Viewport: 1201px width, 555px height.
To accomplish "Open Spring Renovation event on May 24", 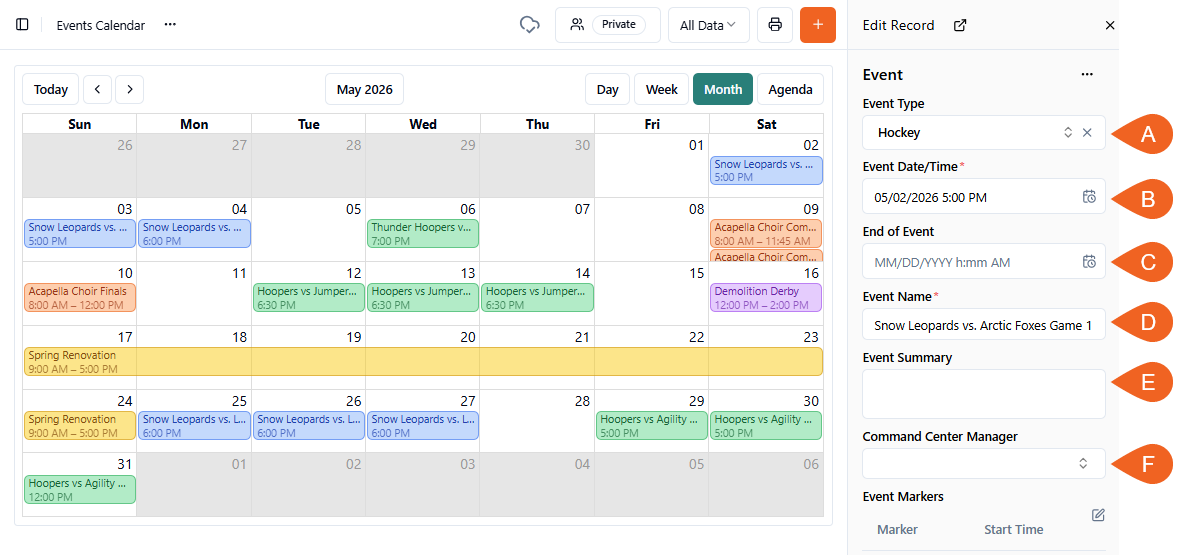I will (80, 426).
